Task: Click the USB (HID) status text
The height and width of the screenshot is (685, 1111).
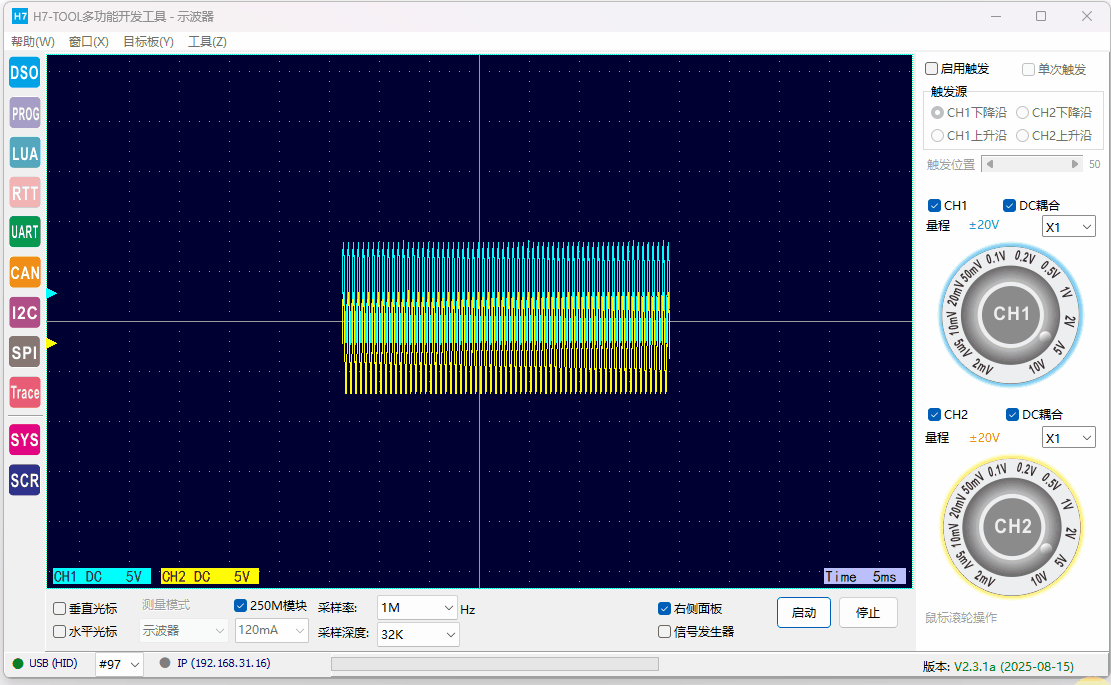Action: tap(53, 664)
